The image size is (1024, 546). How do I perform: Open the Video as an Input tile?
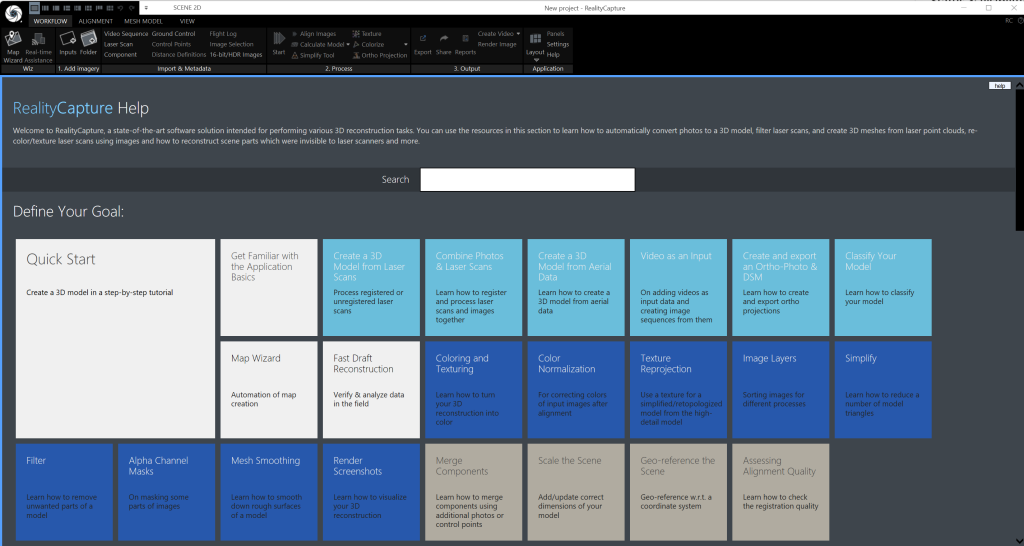679,287
